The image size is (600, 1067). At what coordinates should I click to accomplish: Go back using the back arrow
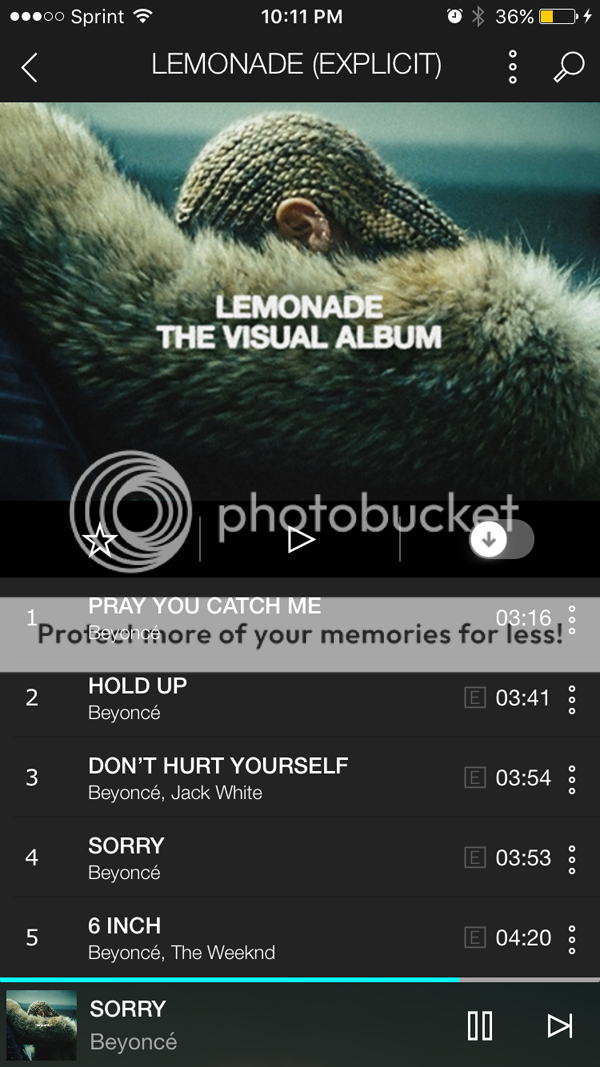[29, 67]
